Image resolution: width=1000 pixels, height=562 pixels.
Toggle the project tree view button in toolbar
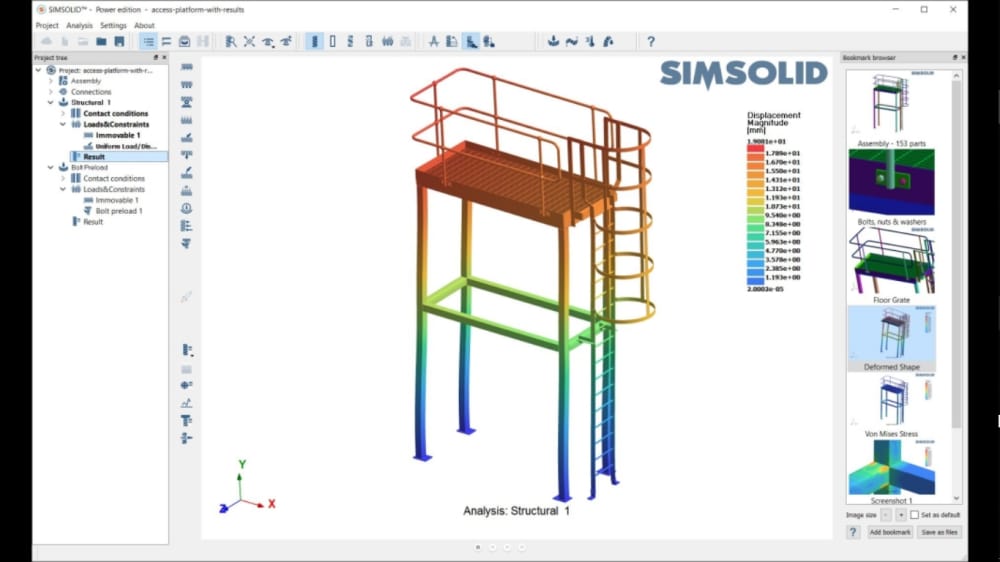pos(149,41)
